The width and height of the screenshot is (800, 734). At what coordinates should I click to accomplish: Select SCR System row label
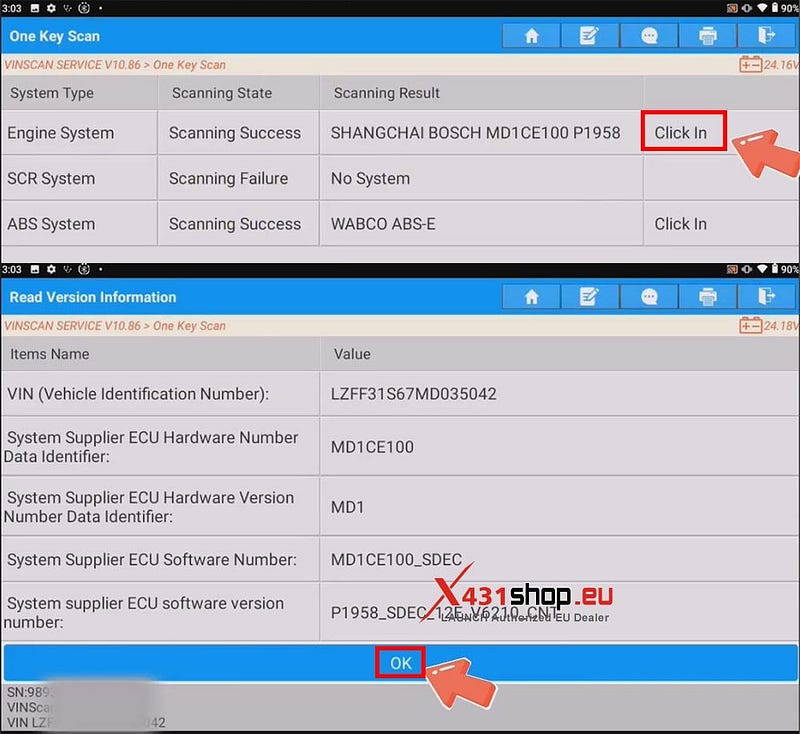point(51,178)
